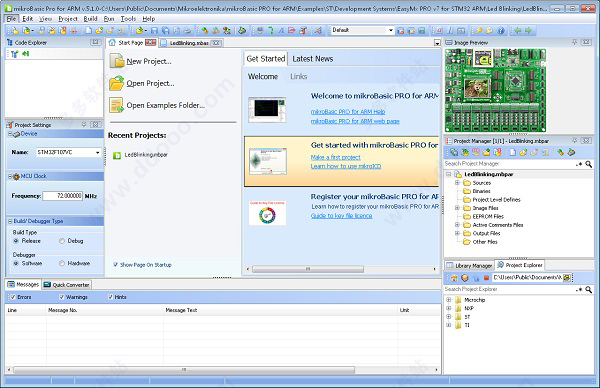Viewport: 600px width, 388px height.
Task: Uncheck Show Page On Startup
Action: click(116, 264)
